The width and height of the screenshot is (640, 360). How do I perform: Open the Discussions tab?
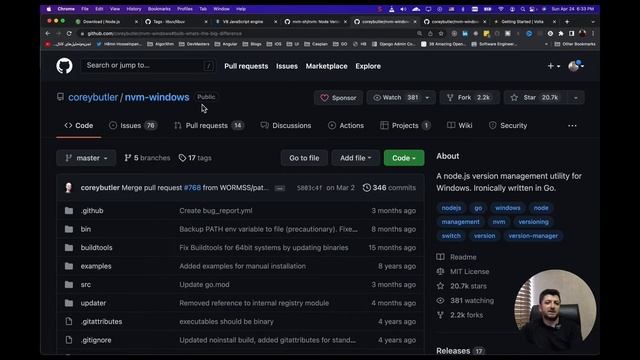286,125
